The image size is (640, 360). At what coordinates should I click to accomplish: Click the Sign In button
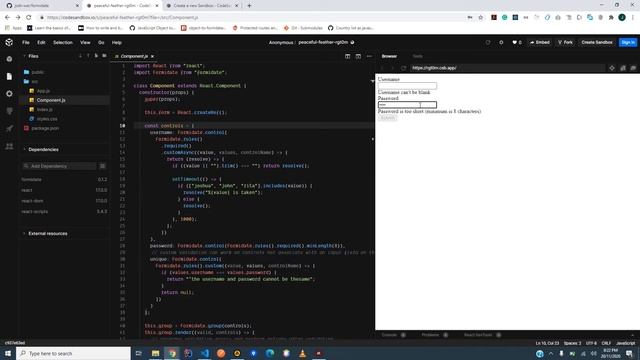[x=628, y=42]
